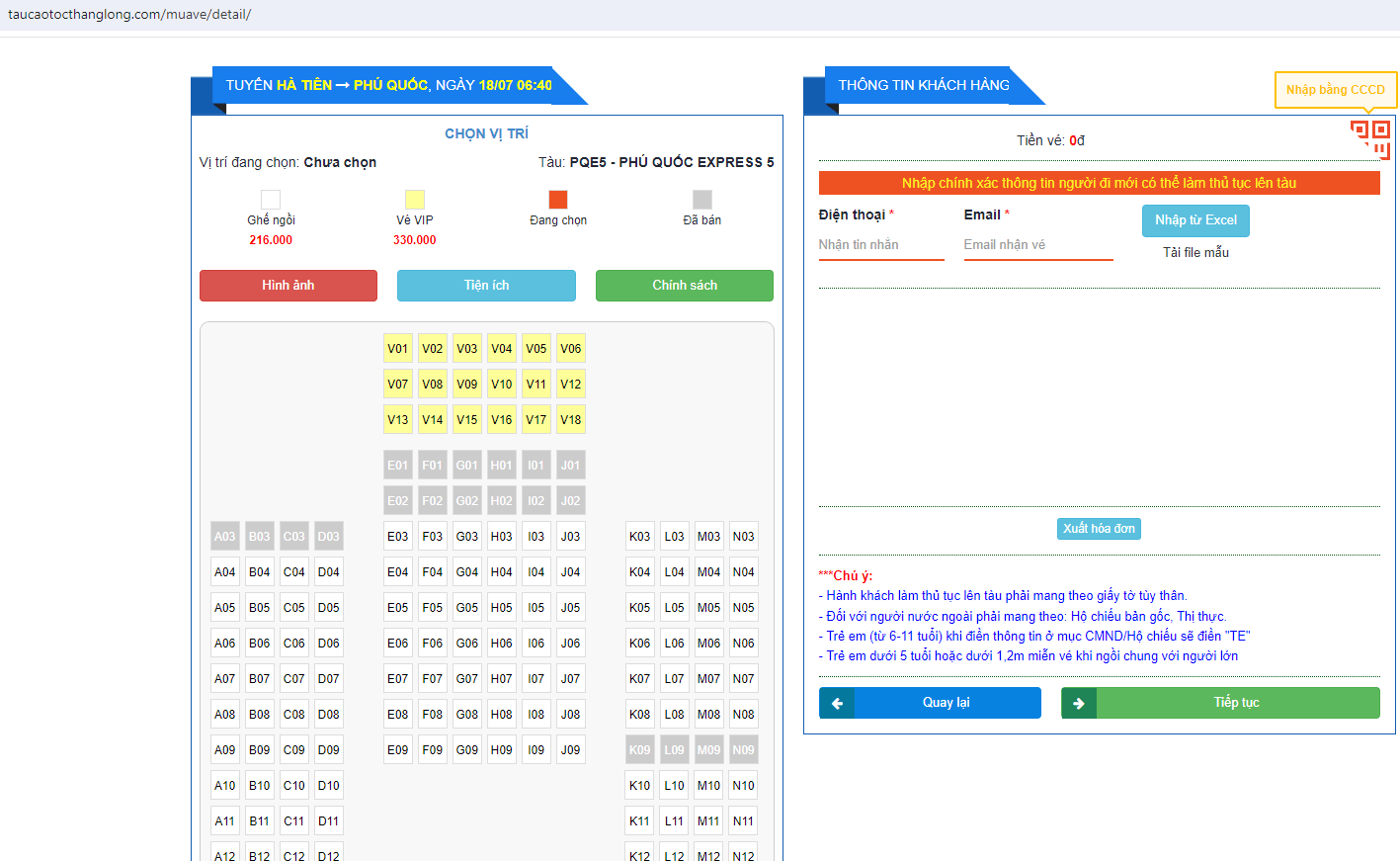The width and height of the screenshot is (1400, 861).
Task: Select seat M04
Action: (x=709, y=572)
